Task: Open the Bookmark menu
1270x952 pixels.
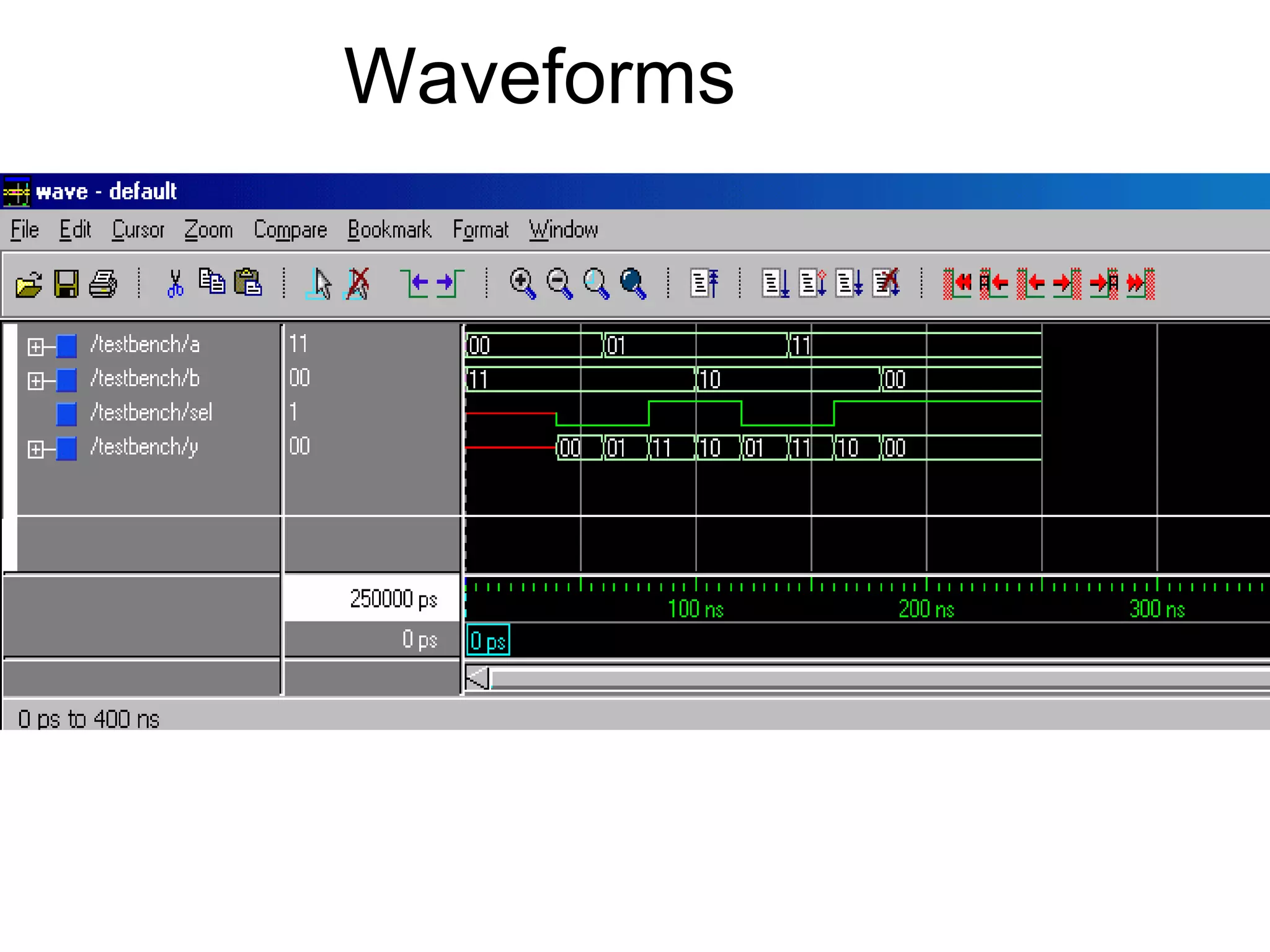Action: 389,230
